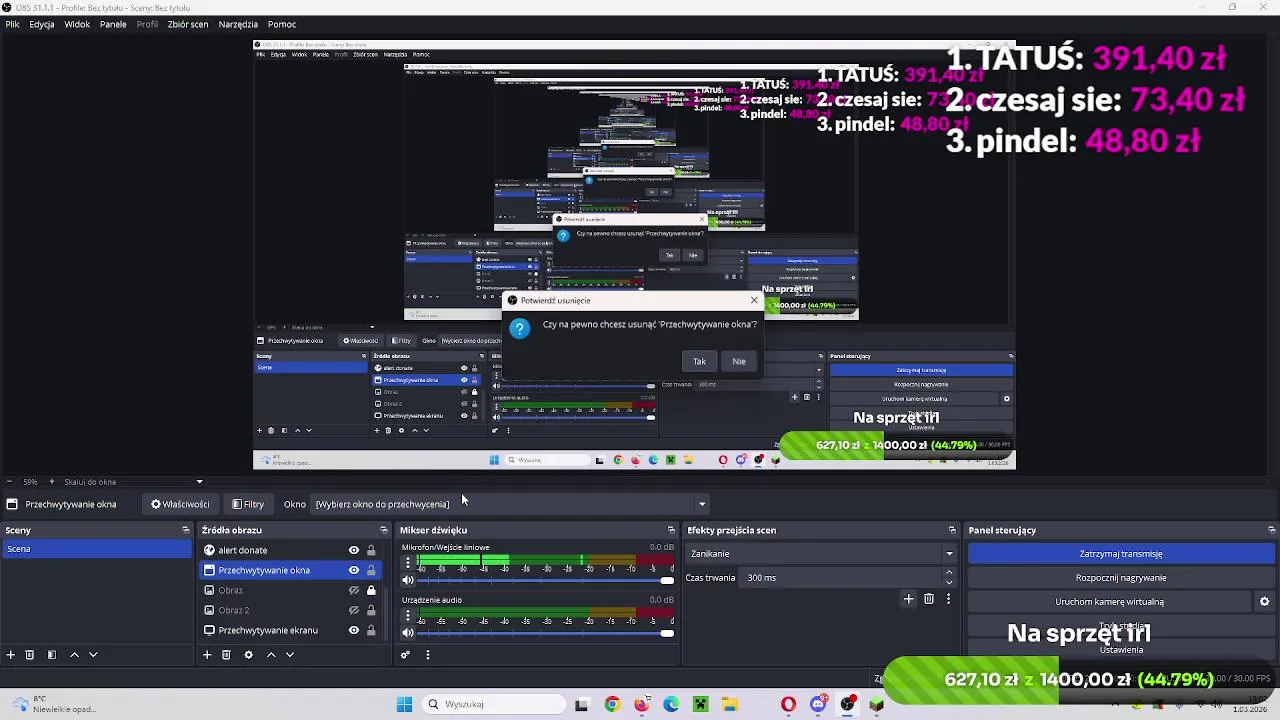Open the Narzędzia menu
This screenshot has width=1280, height=720.
pos(238,24)
